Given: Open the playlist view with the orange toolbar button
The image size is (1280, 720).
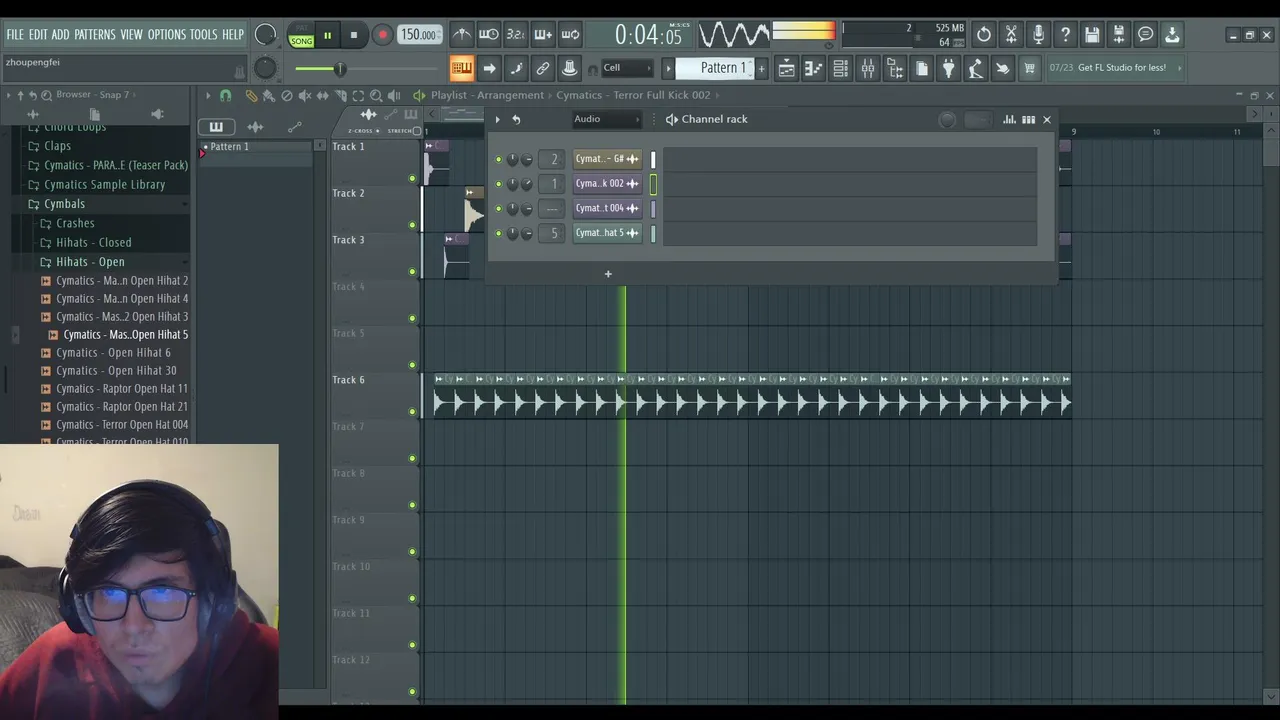Looking at the screenshot, I should click(x=462, y=68).
